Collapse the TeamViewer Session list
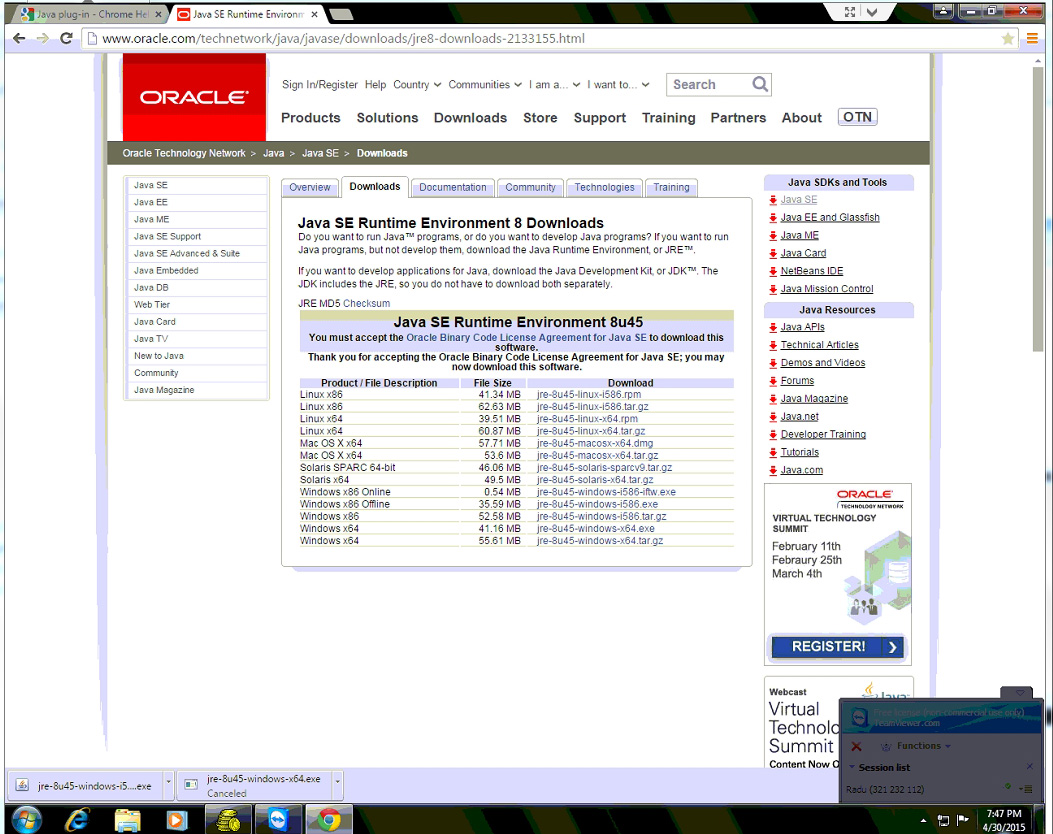The image size is (1053, 834). point(852,767)
